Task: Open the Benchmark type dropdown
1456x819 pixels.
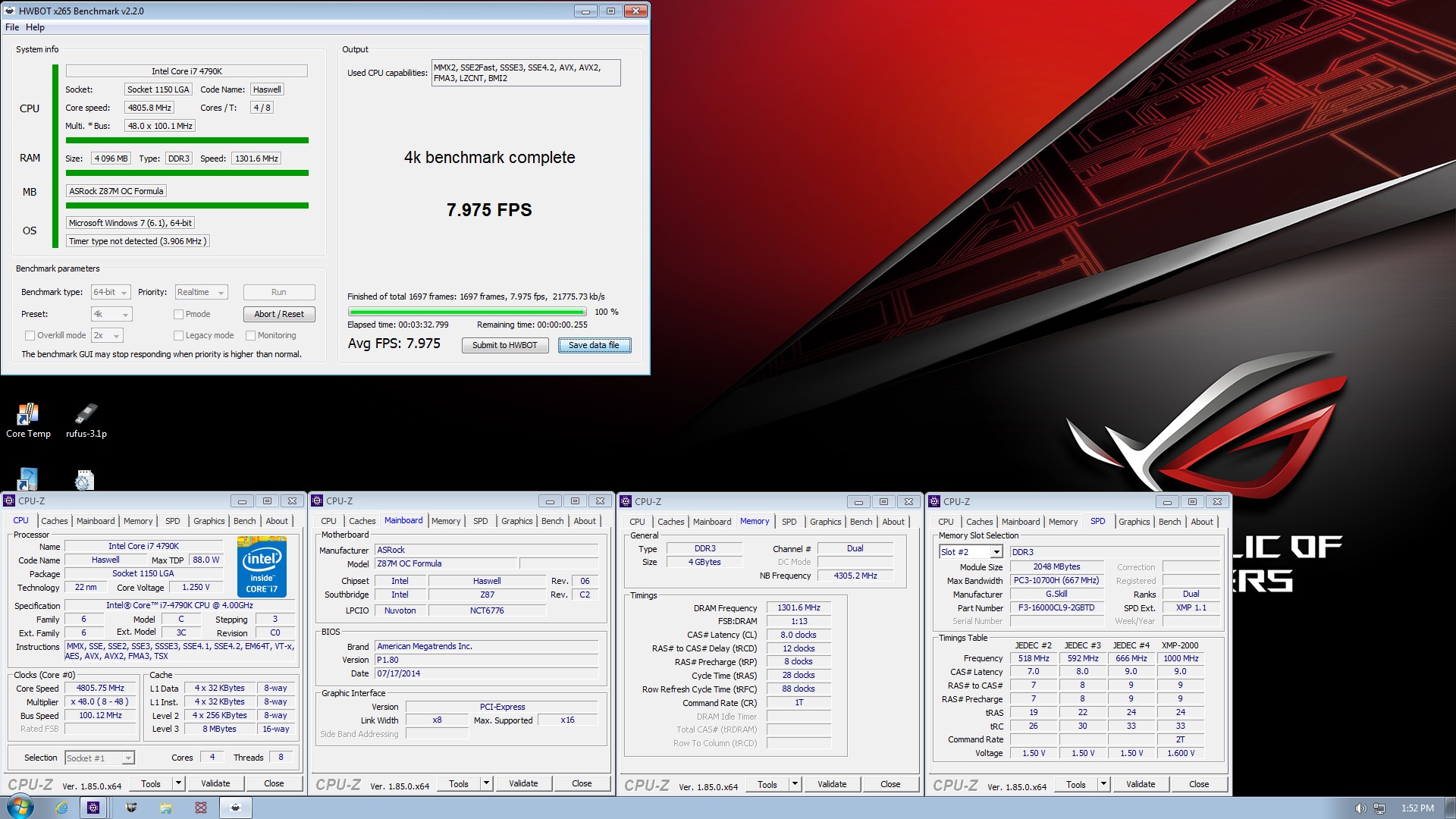Action: click(x=111, y=292)
